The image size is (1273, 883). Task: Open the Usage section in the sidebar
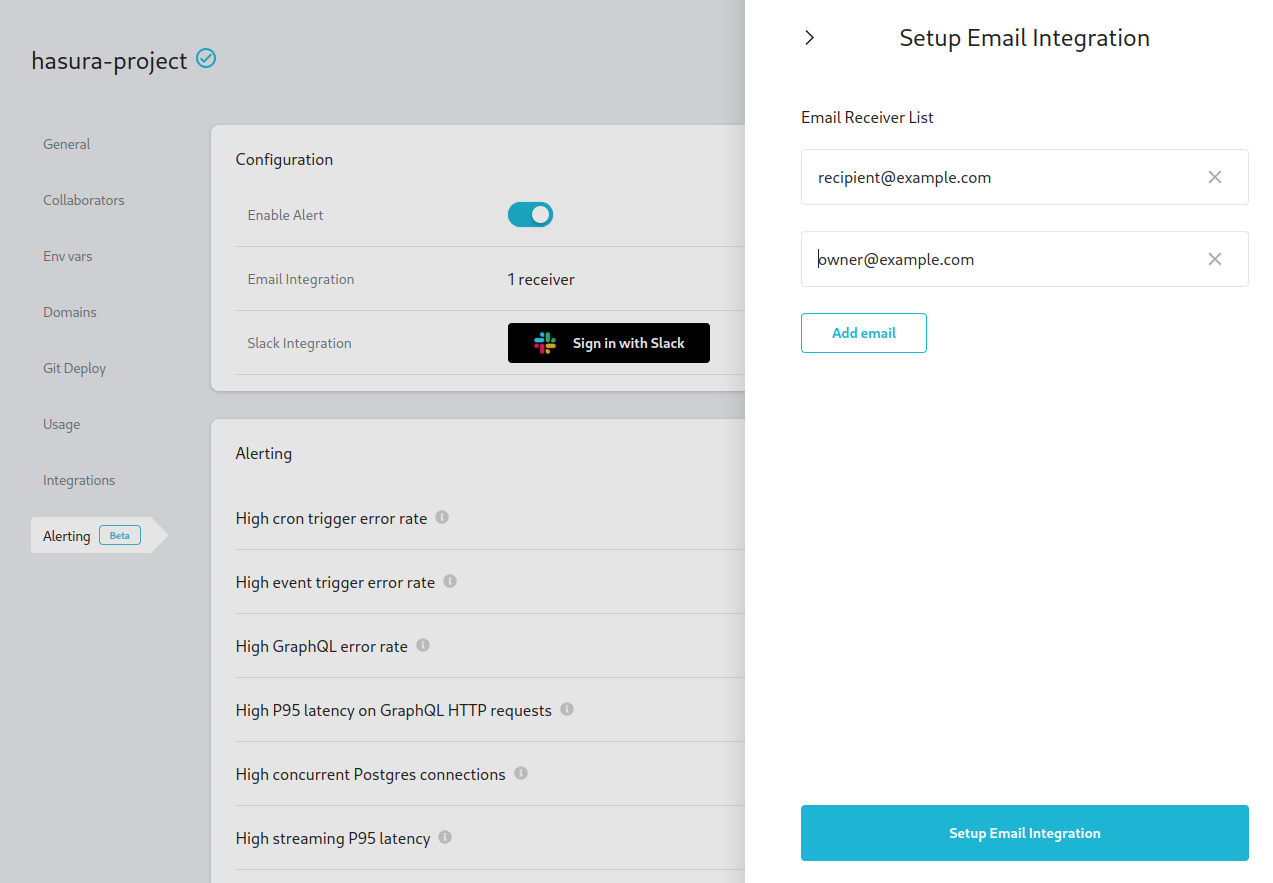61,424
